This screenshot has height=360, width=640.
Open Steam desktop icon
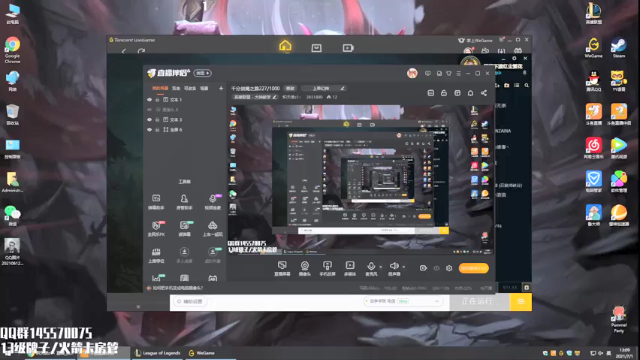(619, 48)
